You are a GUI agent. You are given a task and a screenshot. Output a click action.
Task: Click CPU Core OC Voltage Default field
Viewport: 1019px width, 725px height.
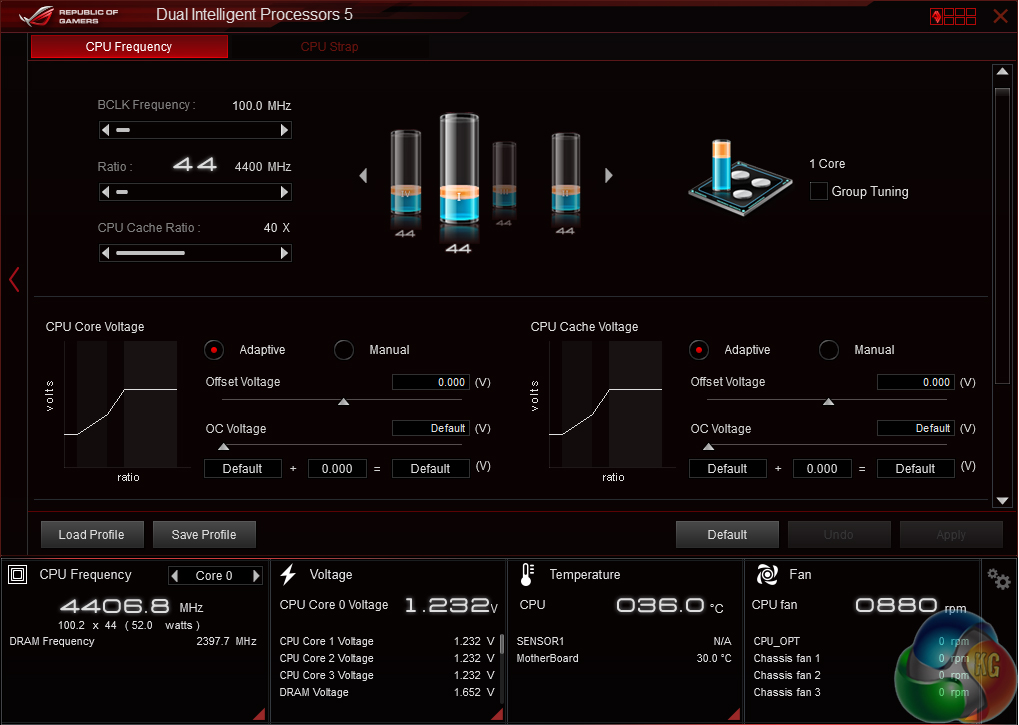coord(431,428)
